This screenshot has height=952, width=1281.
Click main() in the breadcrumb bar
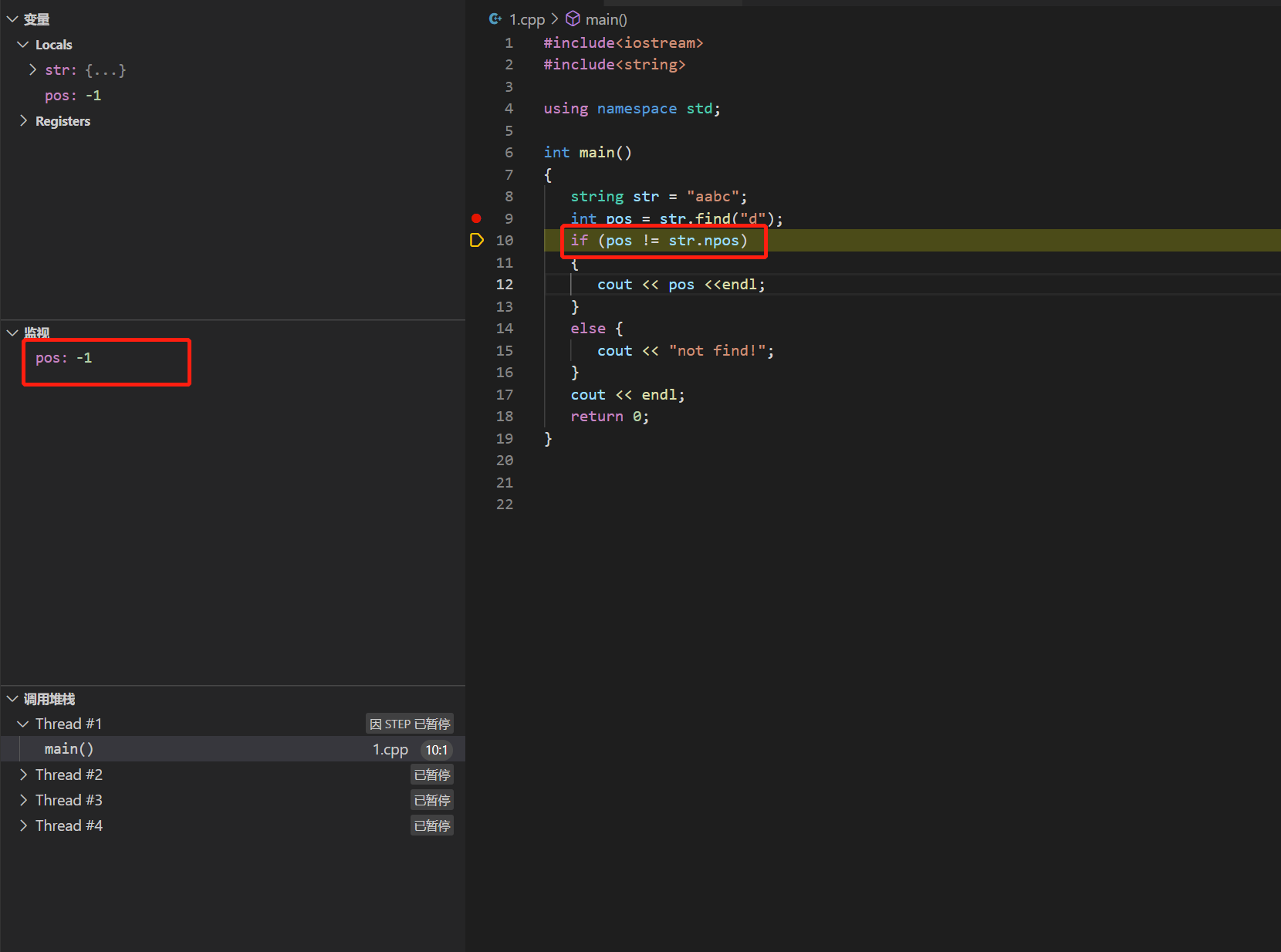click(606, 19)
